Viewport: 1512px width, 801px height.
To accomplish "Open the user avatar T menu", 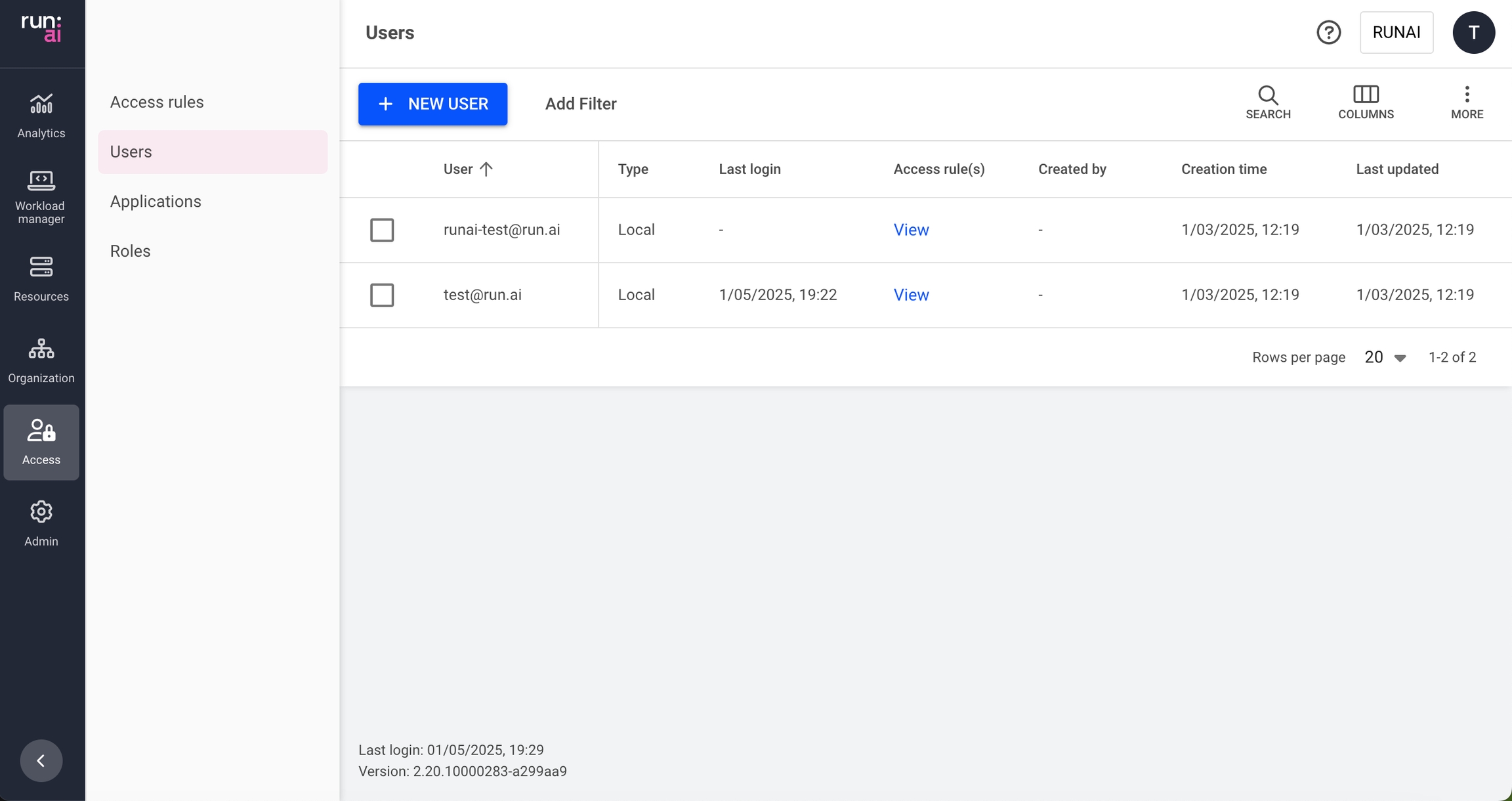I will point(1473,32).
